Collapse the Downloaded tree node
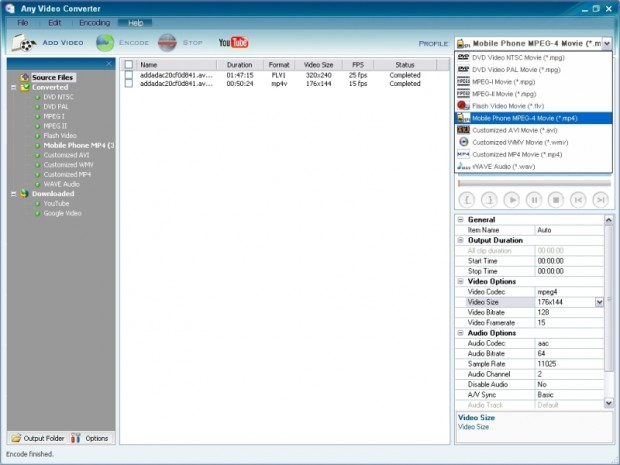Viewport: 620px width, 465px height. pos(13,194)
